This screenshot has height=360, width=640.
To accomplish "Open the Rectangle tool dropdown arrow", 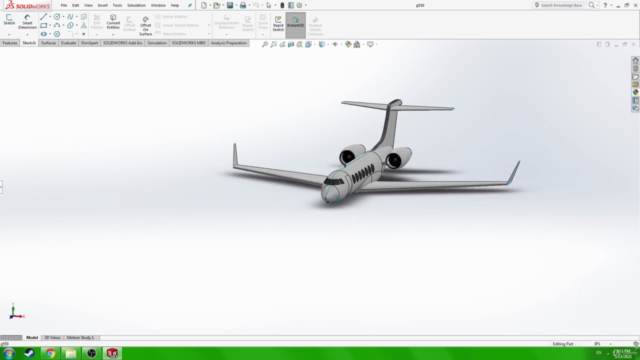I will click(50, 25).
